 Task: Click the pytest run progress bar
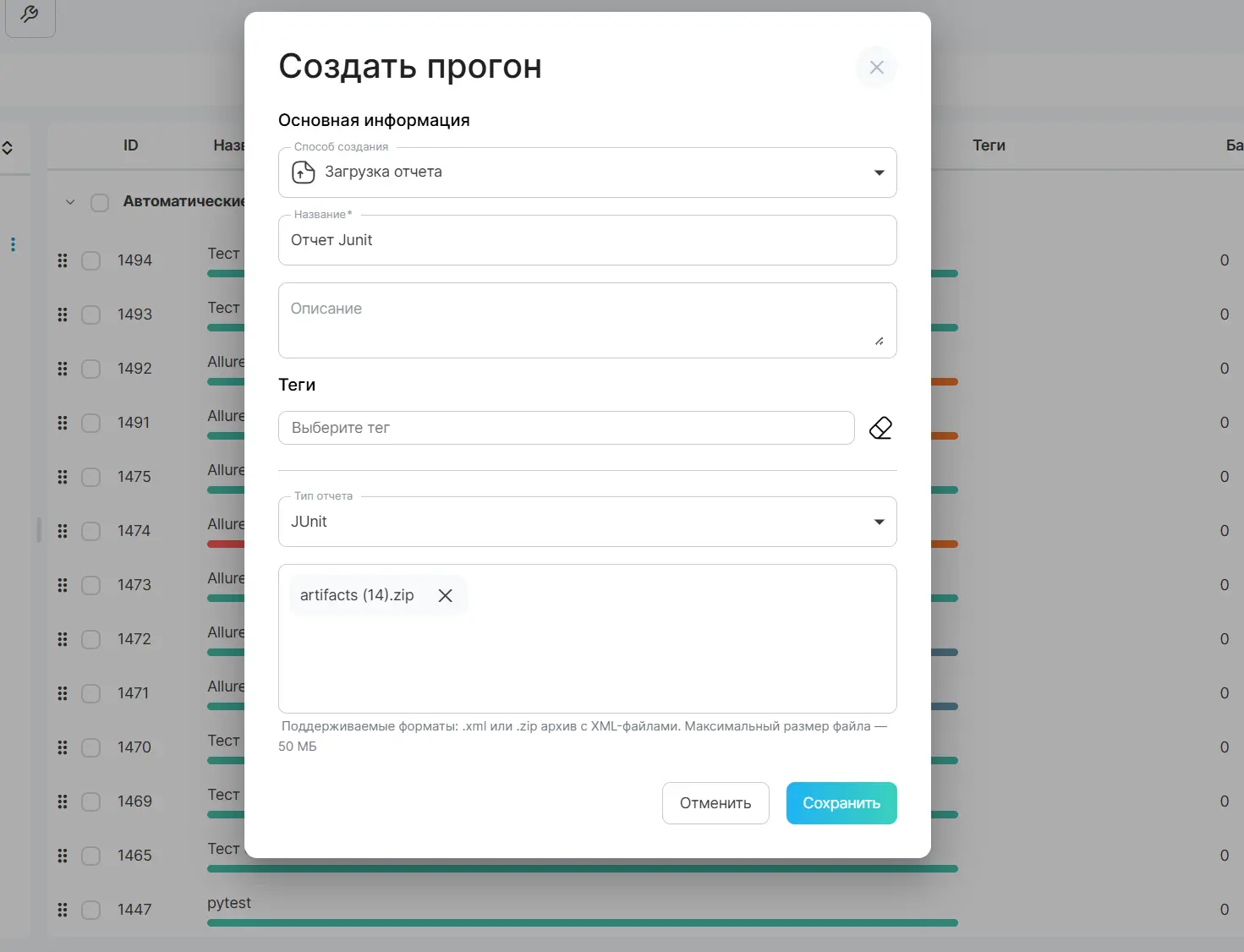click(584, 922)
